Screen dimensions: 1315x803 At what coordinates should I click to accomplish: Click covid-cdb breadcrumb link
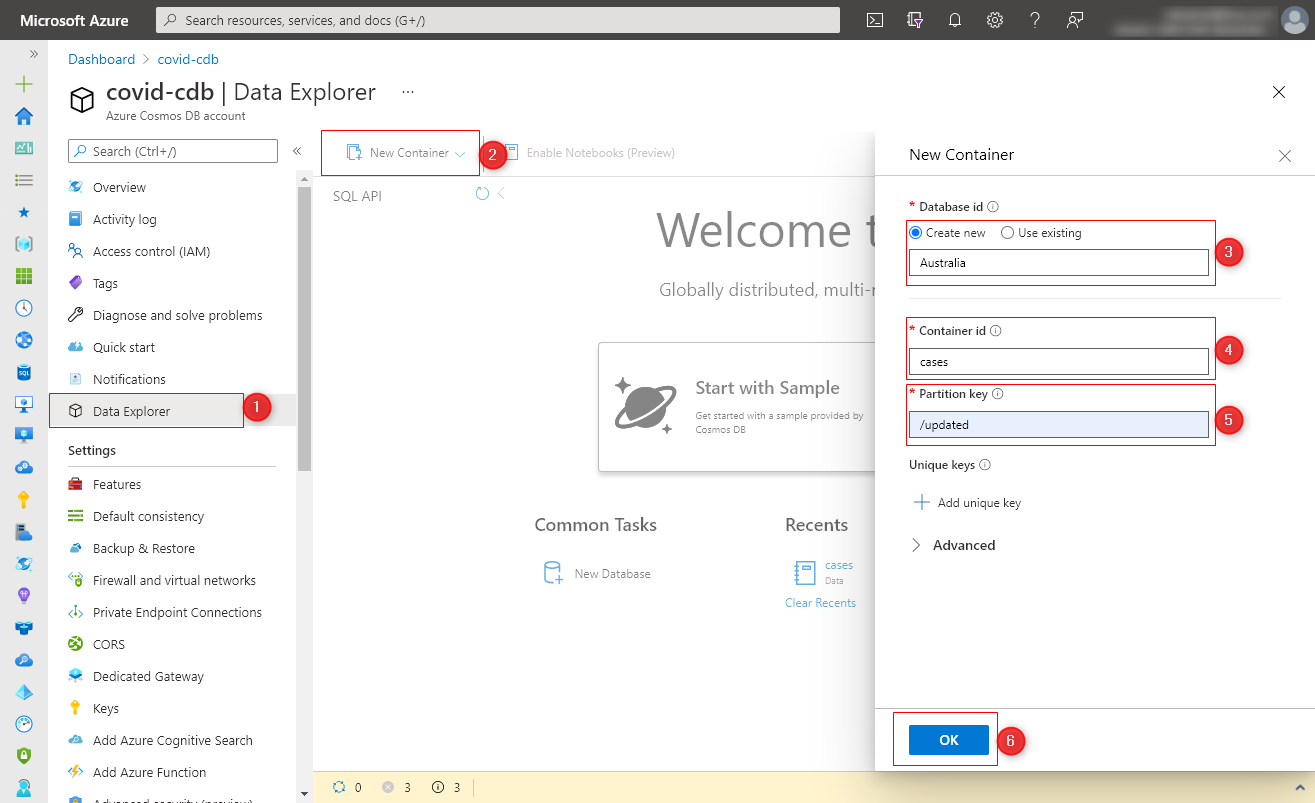188,59
